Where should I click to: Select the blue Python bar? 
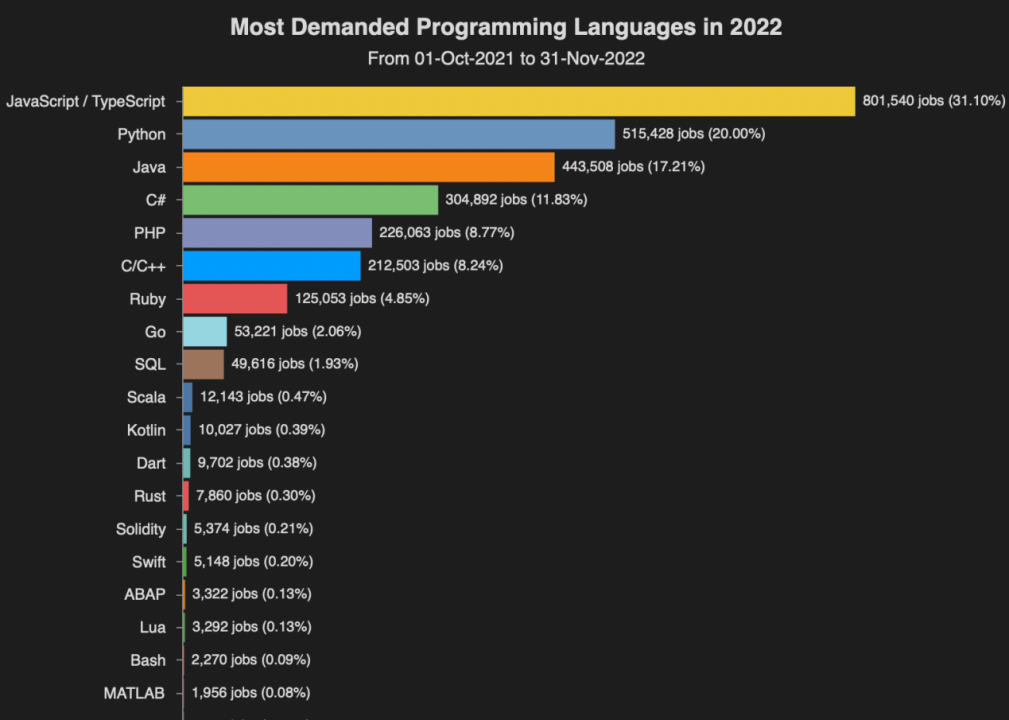pos(398,134)
